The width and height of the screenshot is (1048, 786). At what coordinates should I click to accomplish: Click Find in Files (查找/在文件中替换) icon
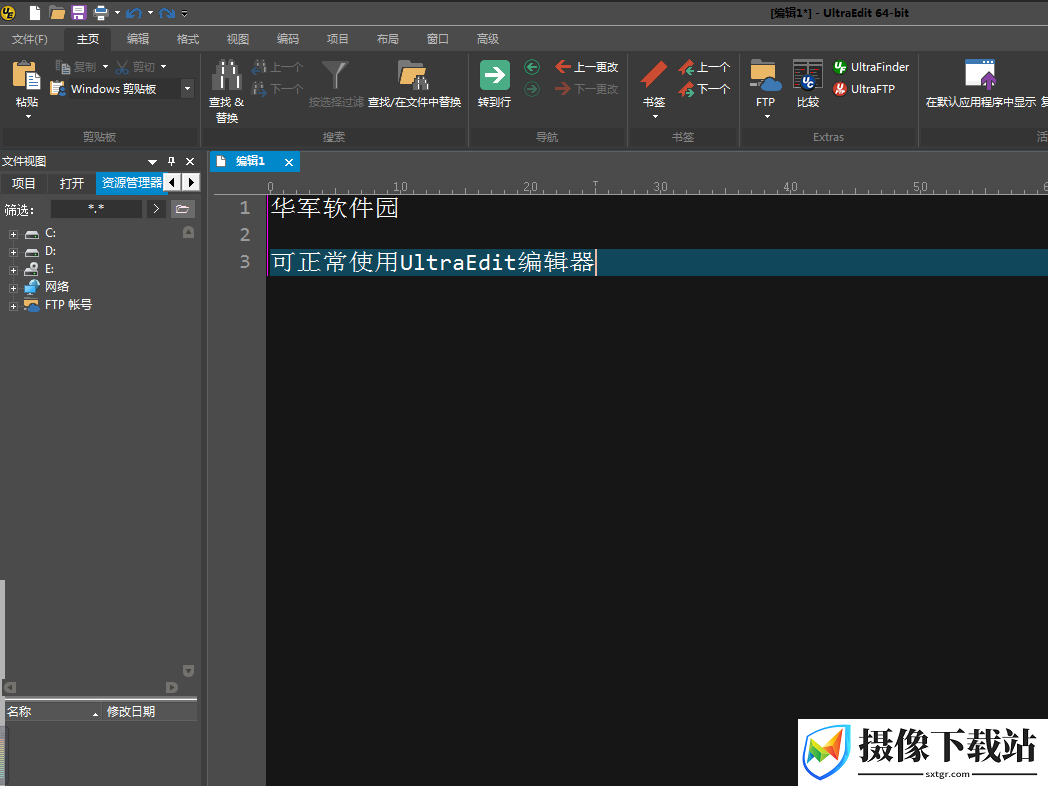pyautogui.click(x=413, y=75)
